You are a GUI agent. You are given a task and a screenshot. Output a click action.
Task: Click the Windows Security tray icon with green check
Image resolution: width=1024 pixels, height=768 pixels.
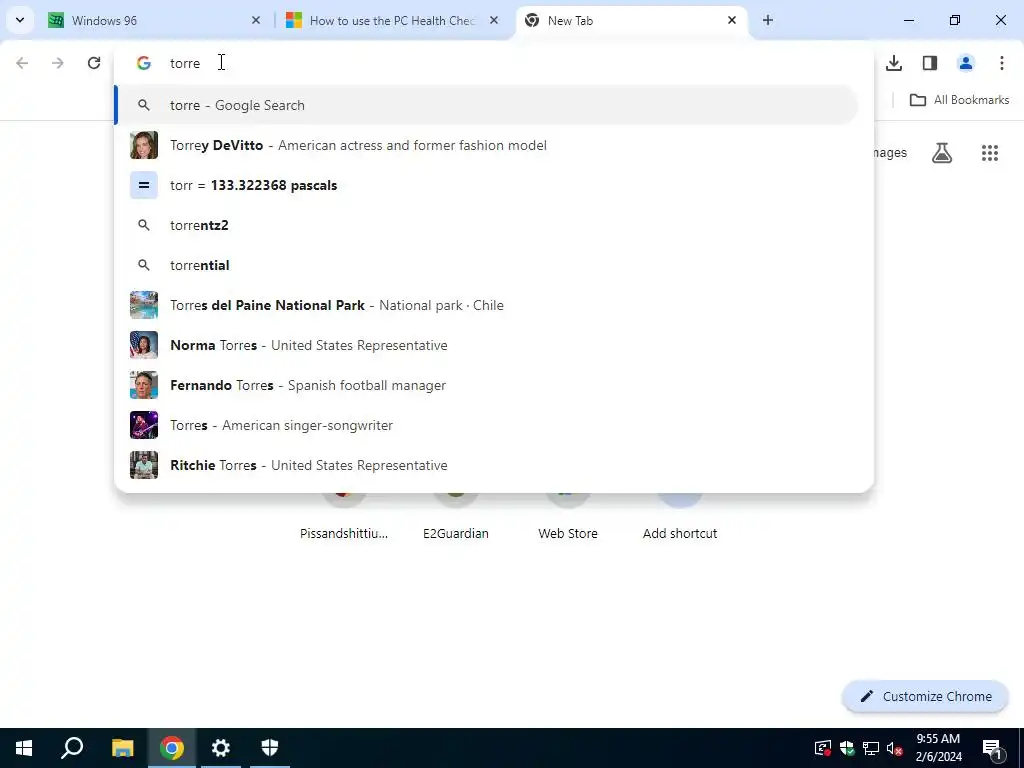(x=847, y=748)
